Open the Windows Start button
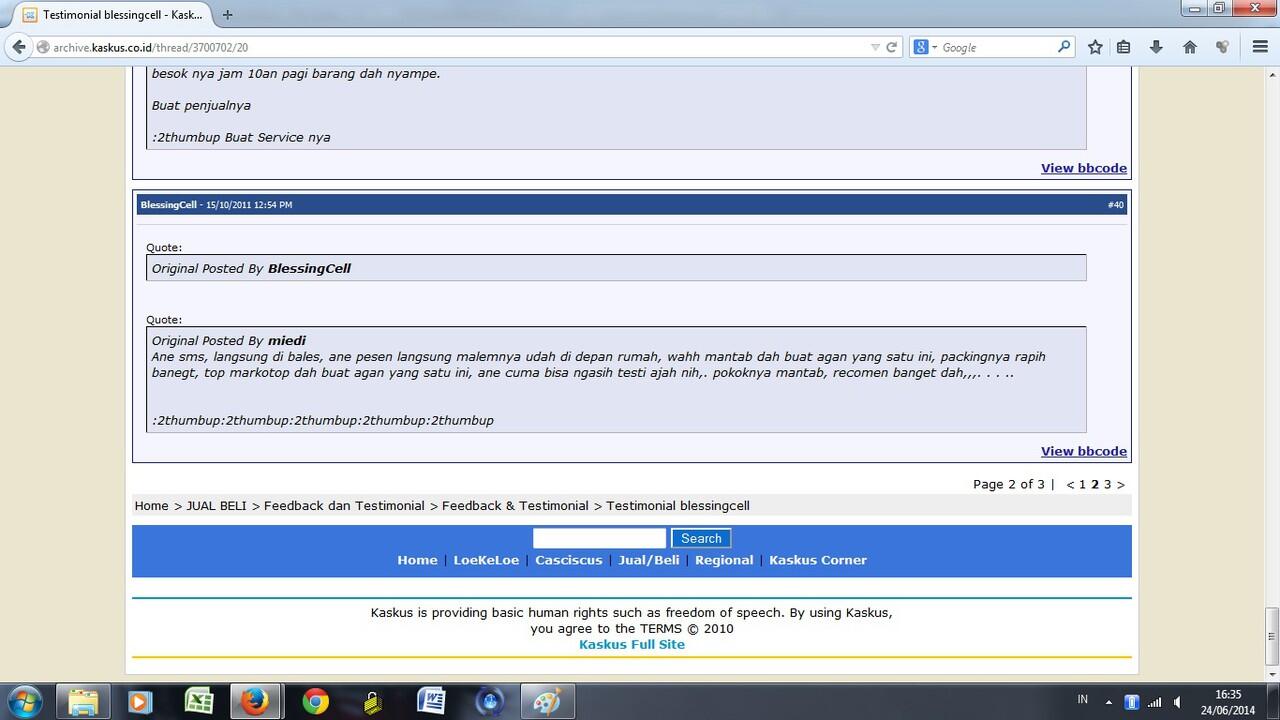1280x720 pixels. 24,702
